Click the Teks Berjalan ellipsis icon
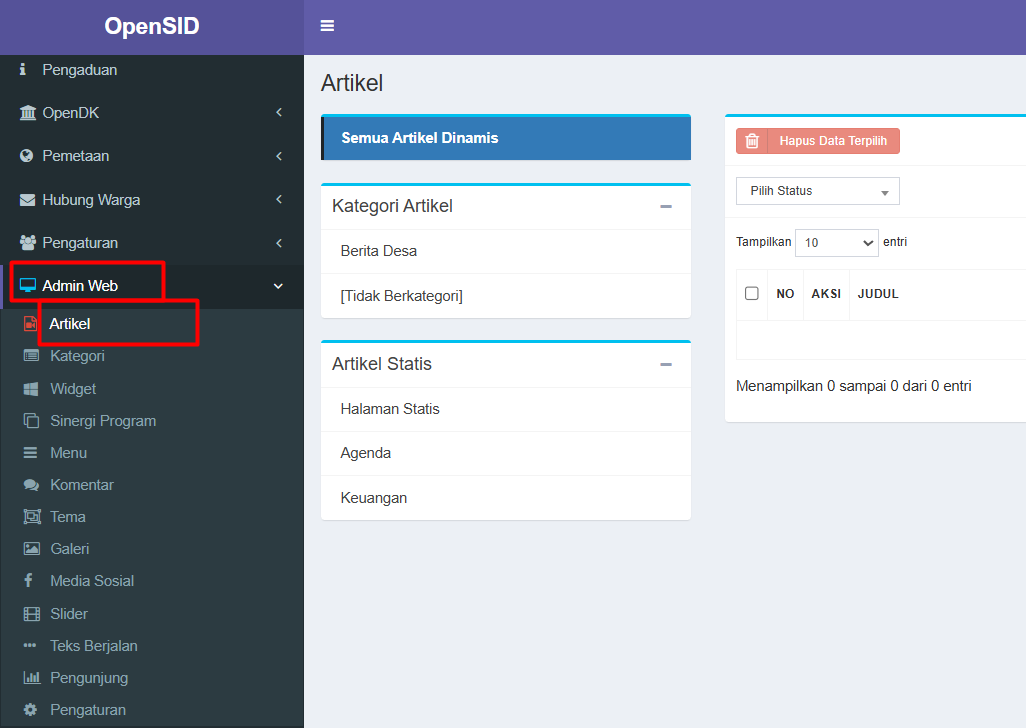 coord(30,646)
